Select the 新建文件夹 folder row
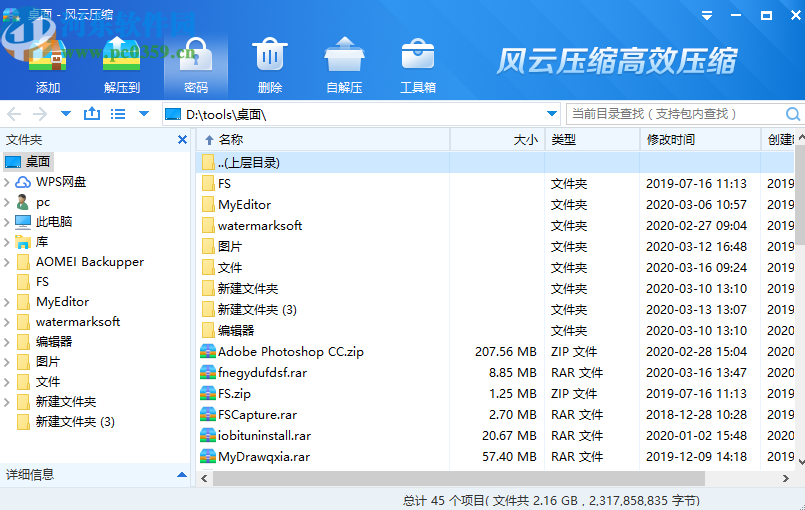This screenshot has height=510, width=805. point(495,289)
